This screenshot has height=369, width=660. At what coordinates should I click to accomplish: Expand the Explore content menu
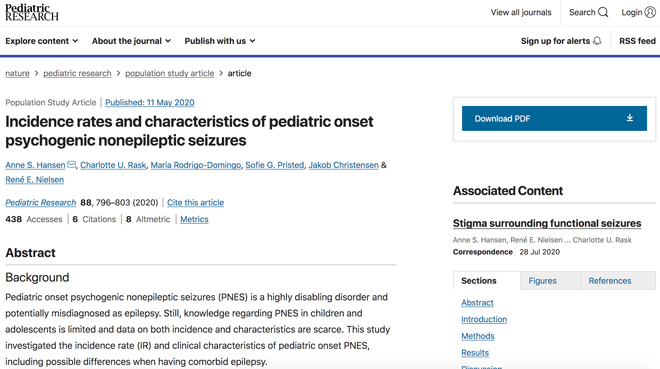[x=42, y=41]
